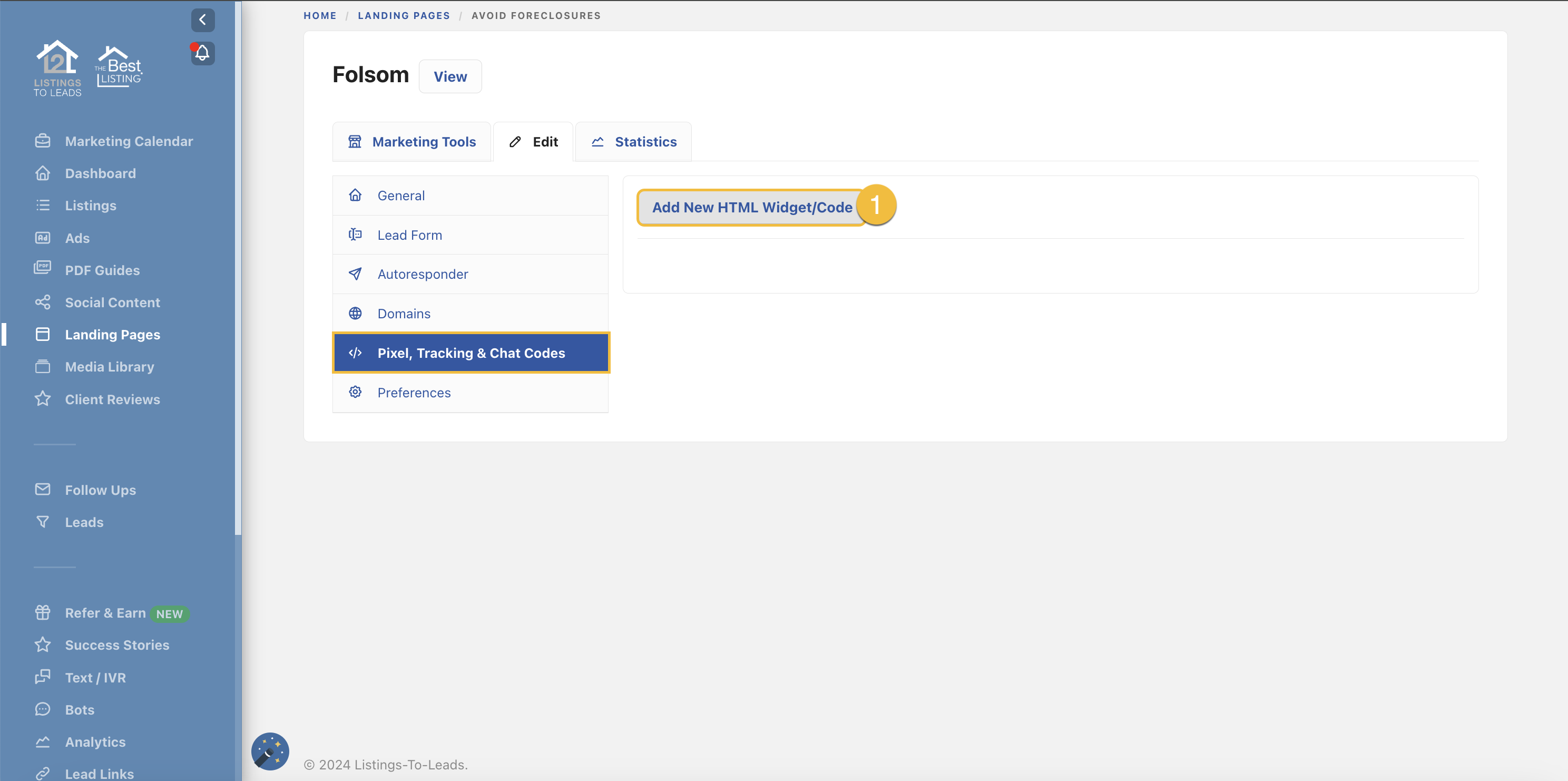Open the Bots sidebar item

click(80, 710)
